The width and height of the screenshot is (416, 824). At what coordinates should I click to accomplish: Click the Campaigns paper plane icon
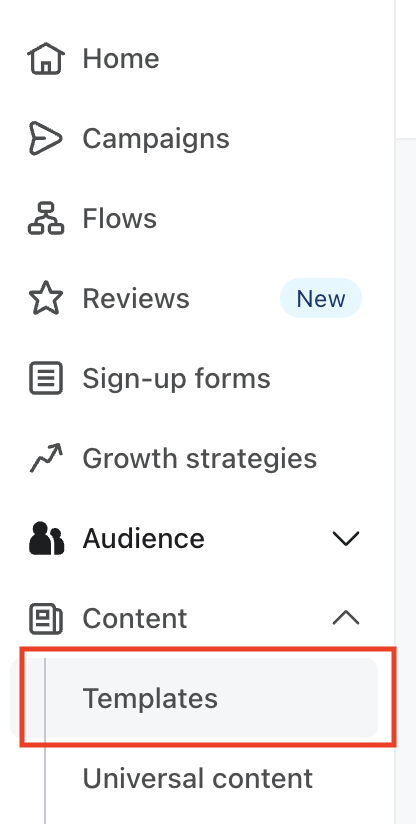click(x=46, y=138)
